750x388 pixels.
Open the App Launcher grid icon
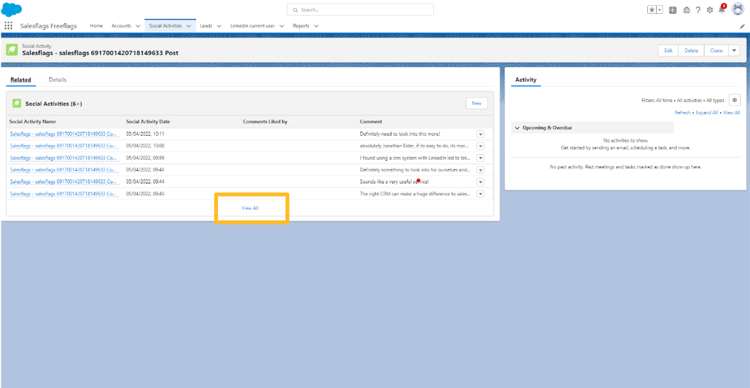(x=8, y=26)
